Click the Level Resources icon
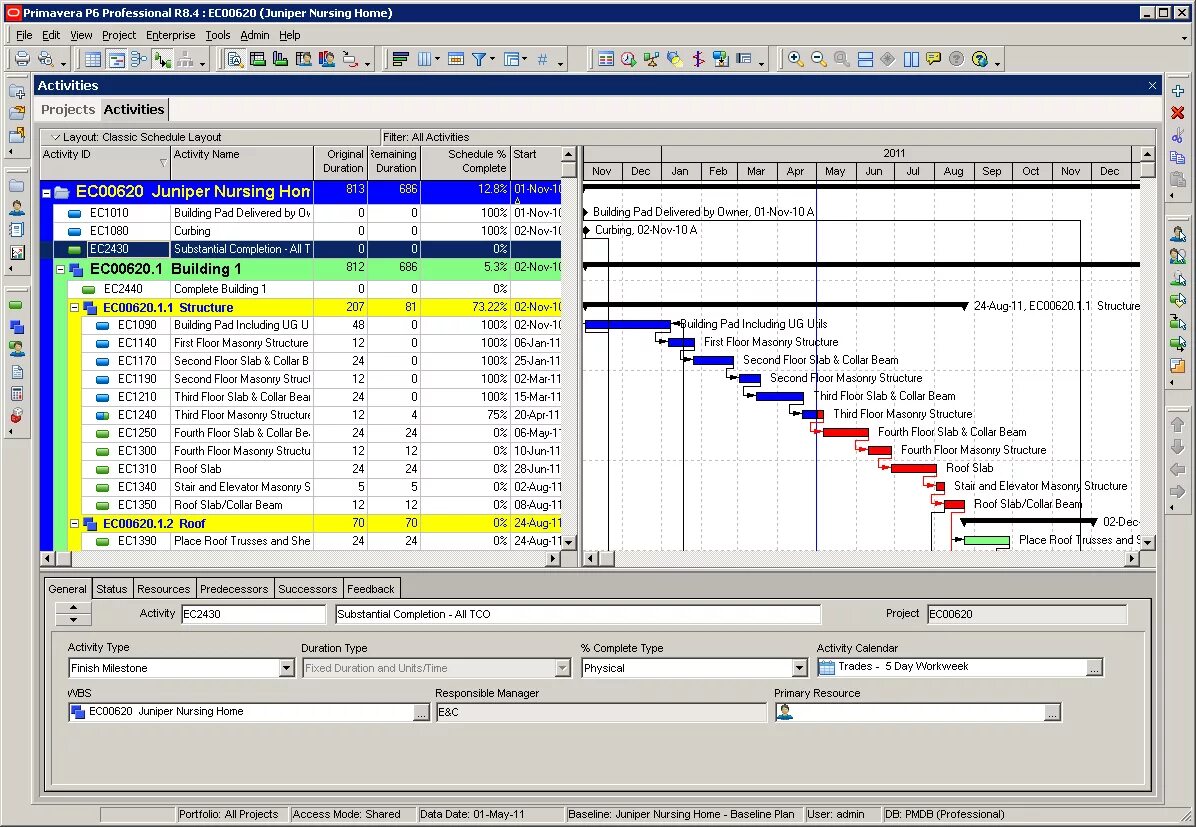Viewport: 1196px width, 827px height. pos(651,59)
